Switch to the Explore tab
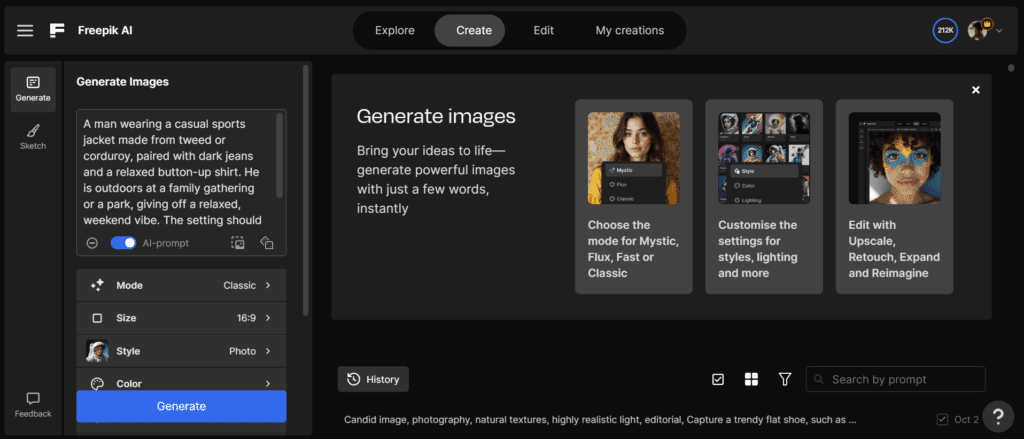The image size is (1024, 439). [x=394, y=30]
